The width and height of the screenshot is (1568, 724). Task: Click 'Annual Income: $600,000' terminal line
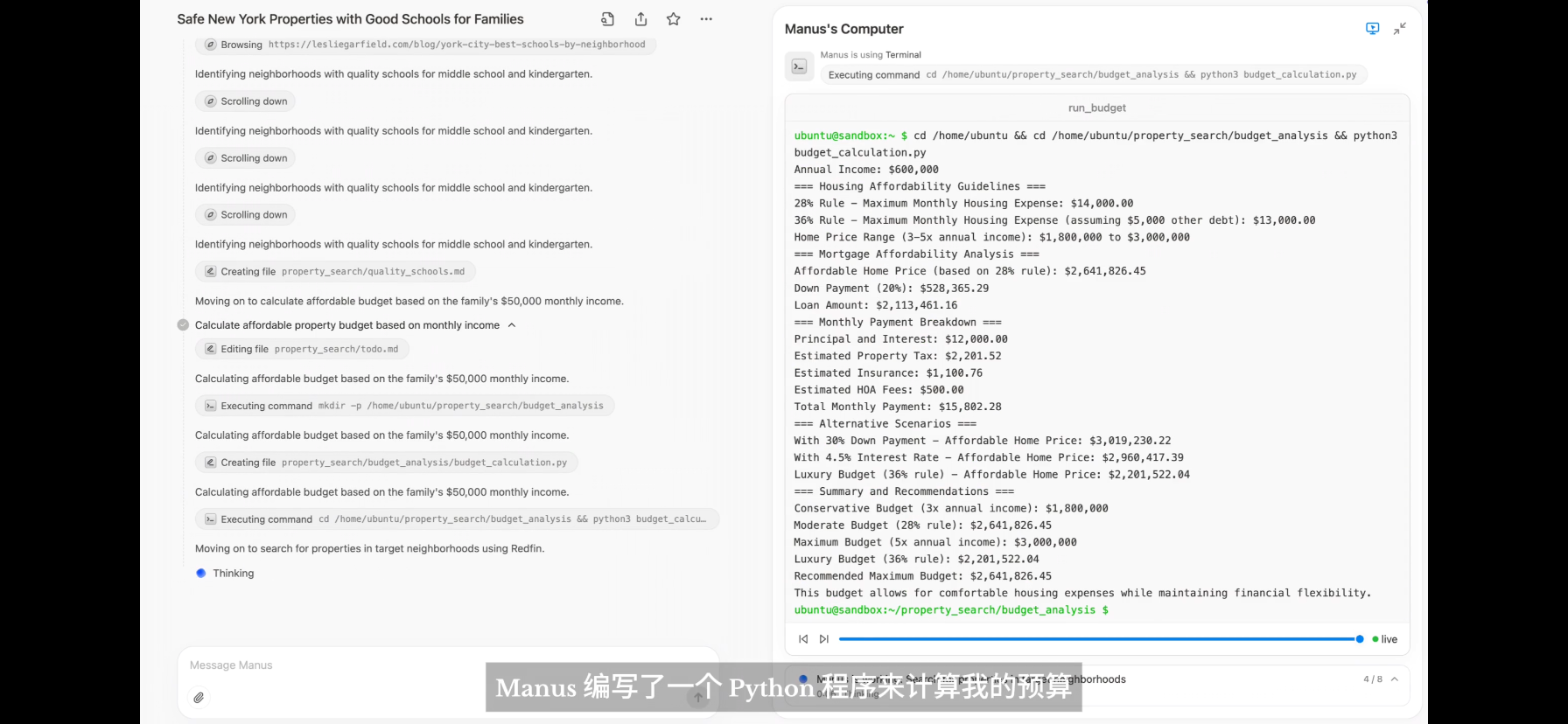click(866, 170)
